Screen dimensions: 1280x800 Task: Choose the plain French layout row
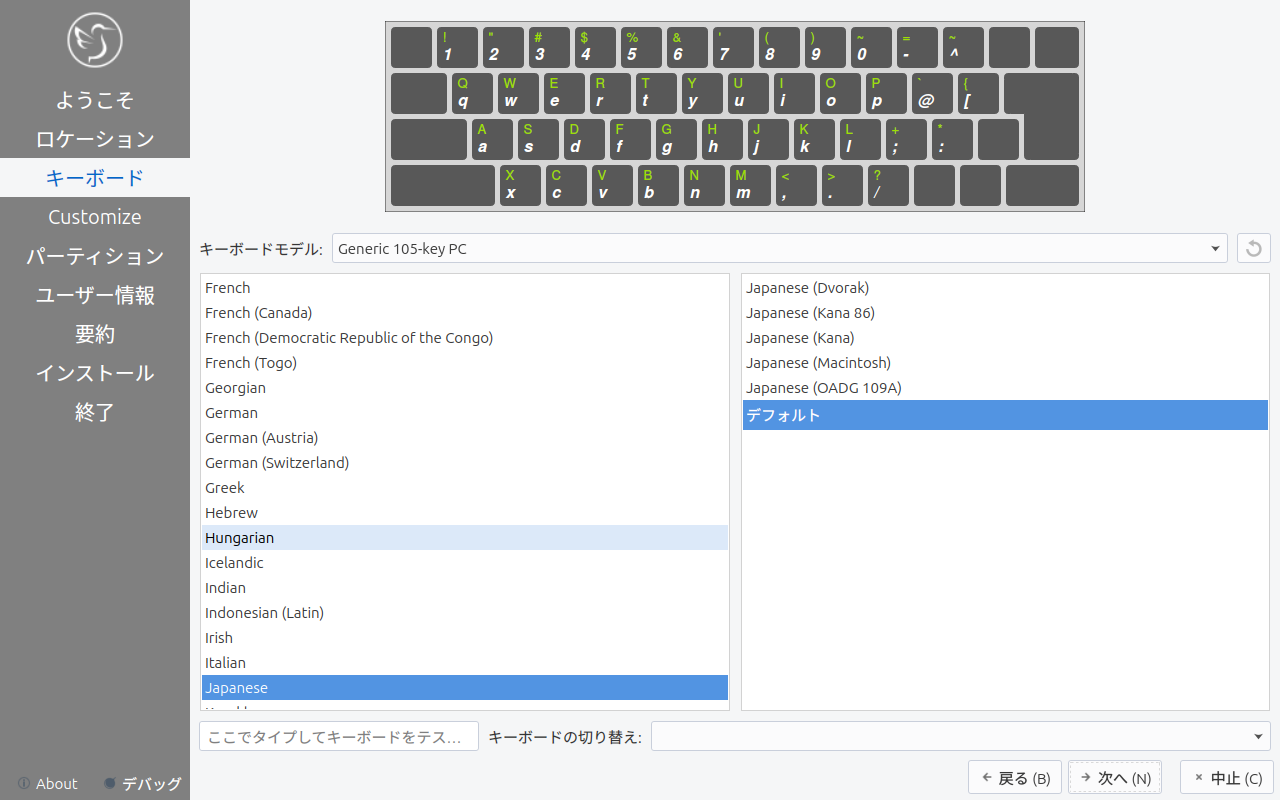[465, 288]
